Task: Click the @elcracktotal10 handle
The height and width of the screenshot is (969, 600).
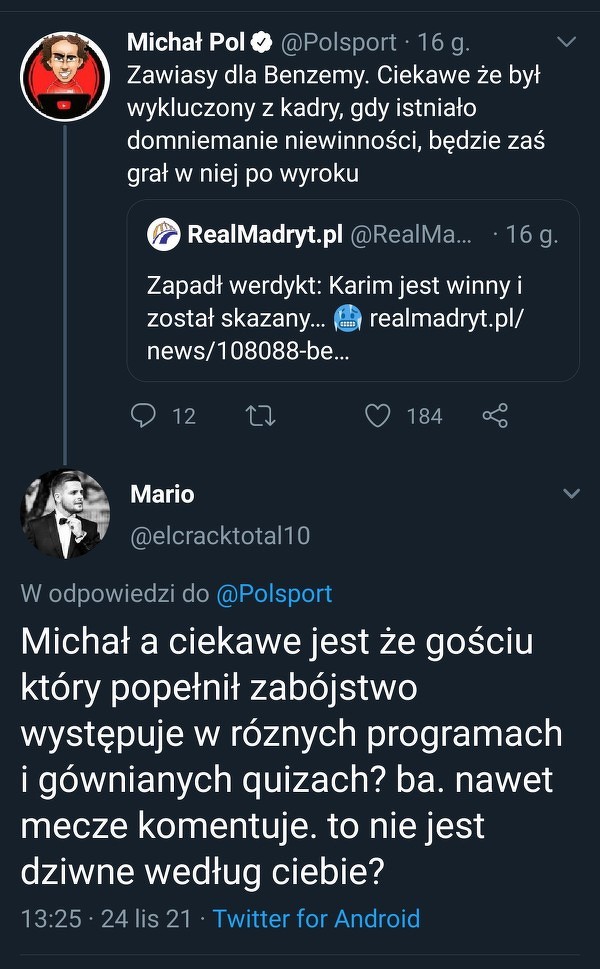Action: pos(220,536)
